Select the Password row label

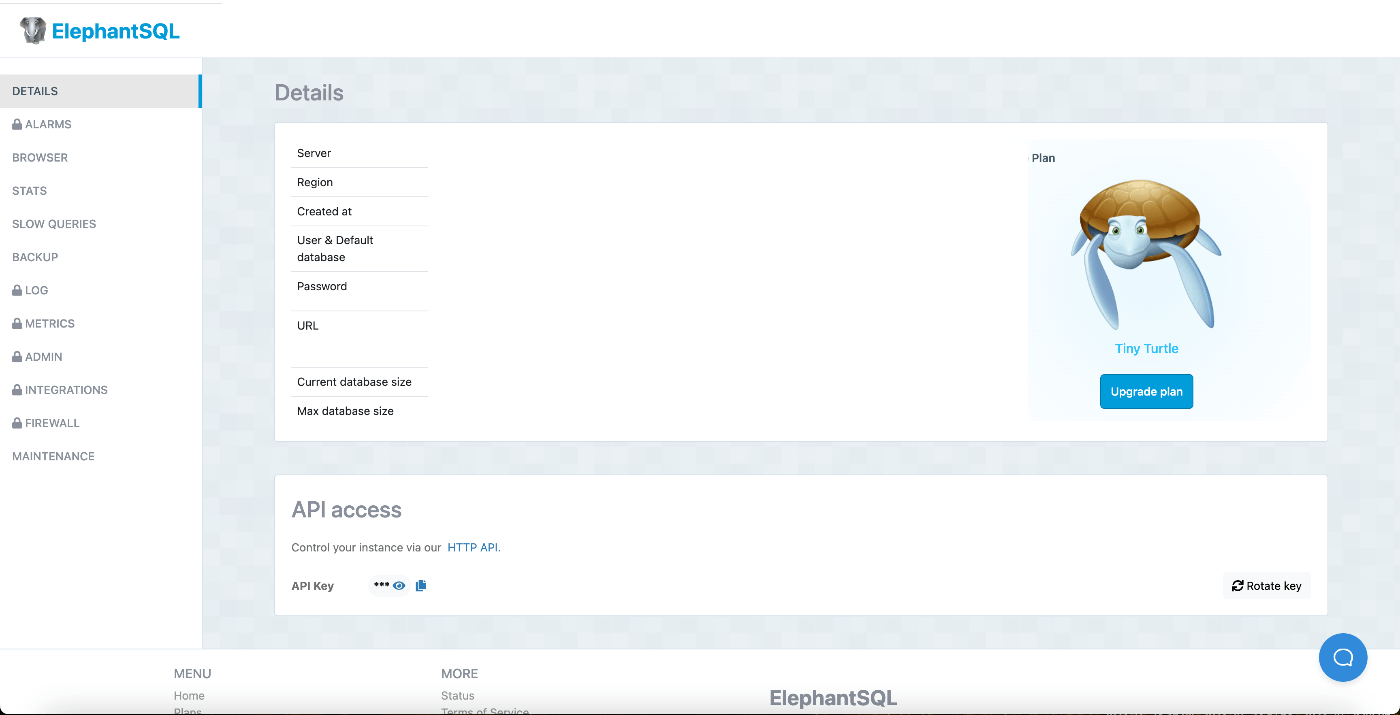coord(322,286)
